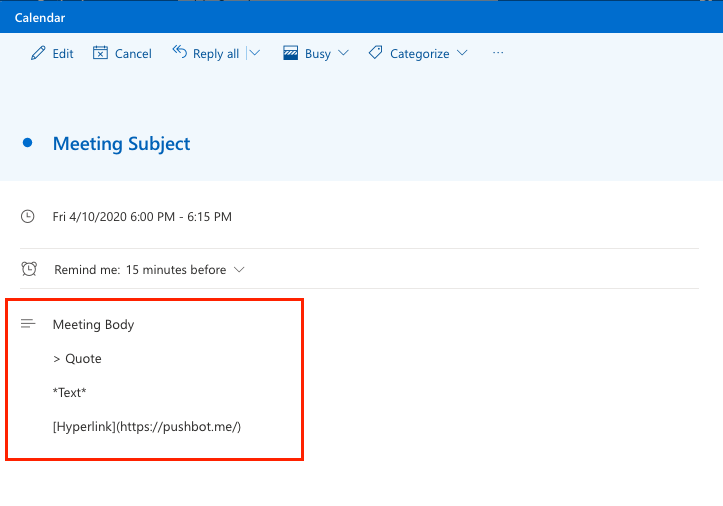Open the 15 minutes before reminder dropdown

coord(185,270)
